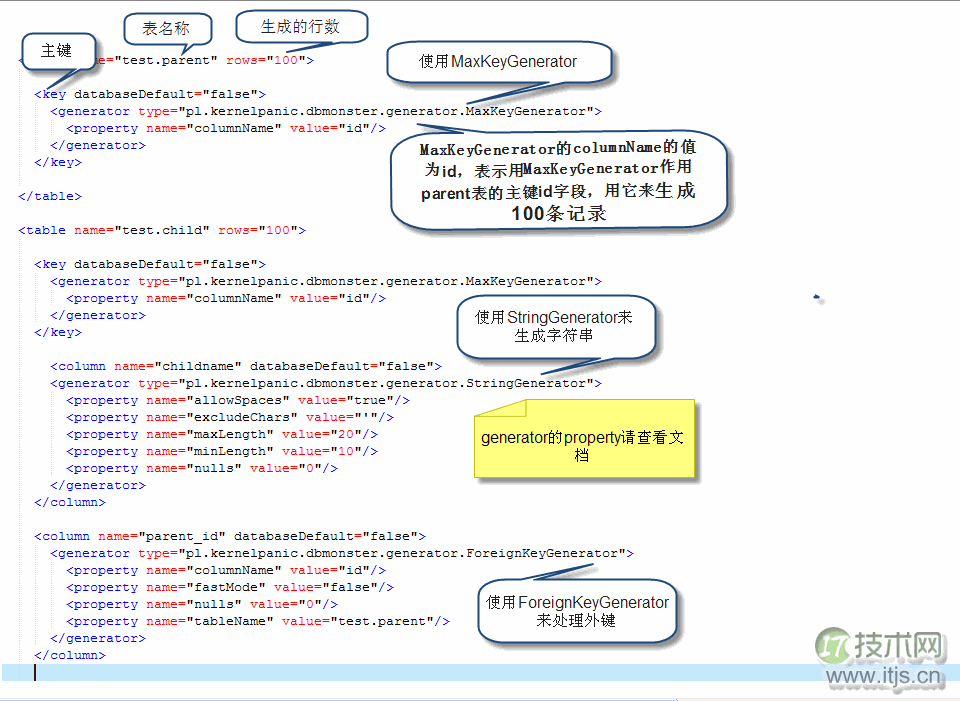This screenshot has height=701, width=960.
Task: Click the 生成的行数 callout bubble
Action: (x=301, y=26)
